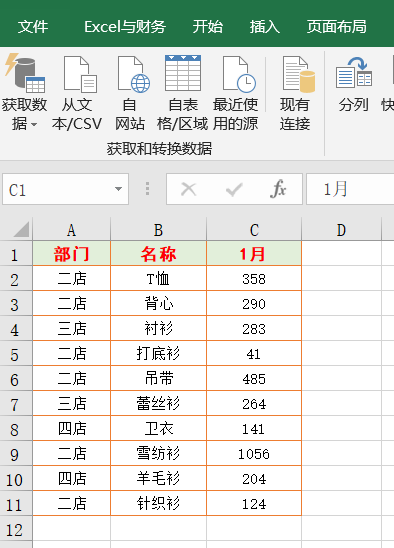
Task: Select column B header
Action: pos(158,230)
